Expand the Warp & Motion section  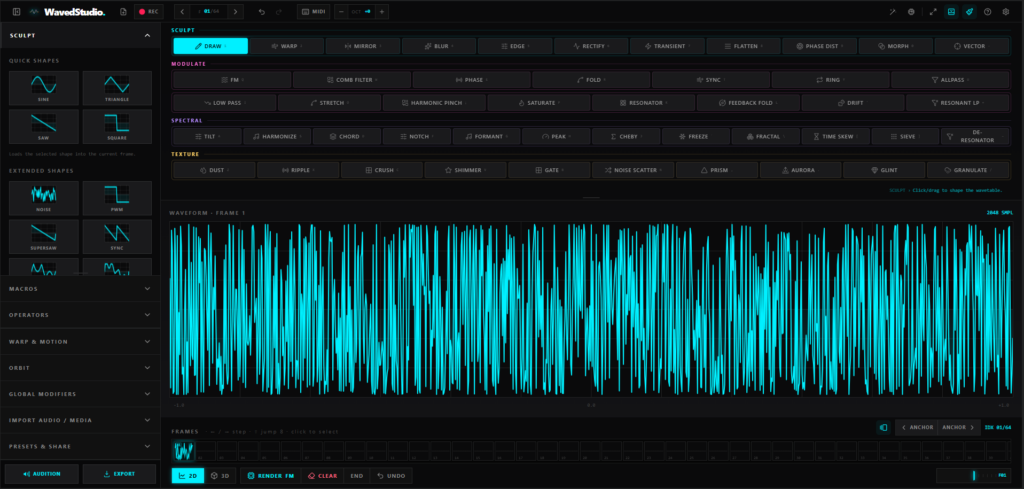pyautogui.click(x=80, y=341)
